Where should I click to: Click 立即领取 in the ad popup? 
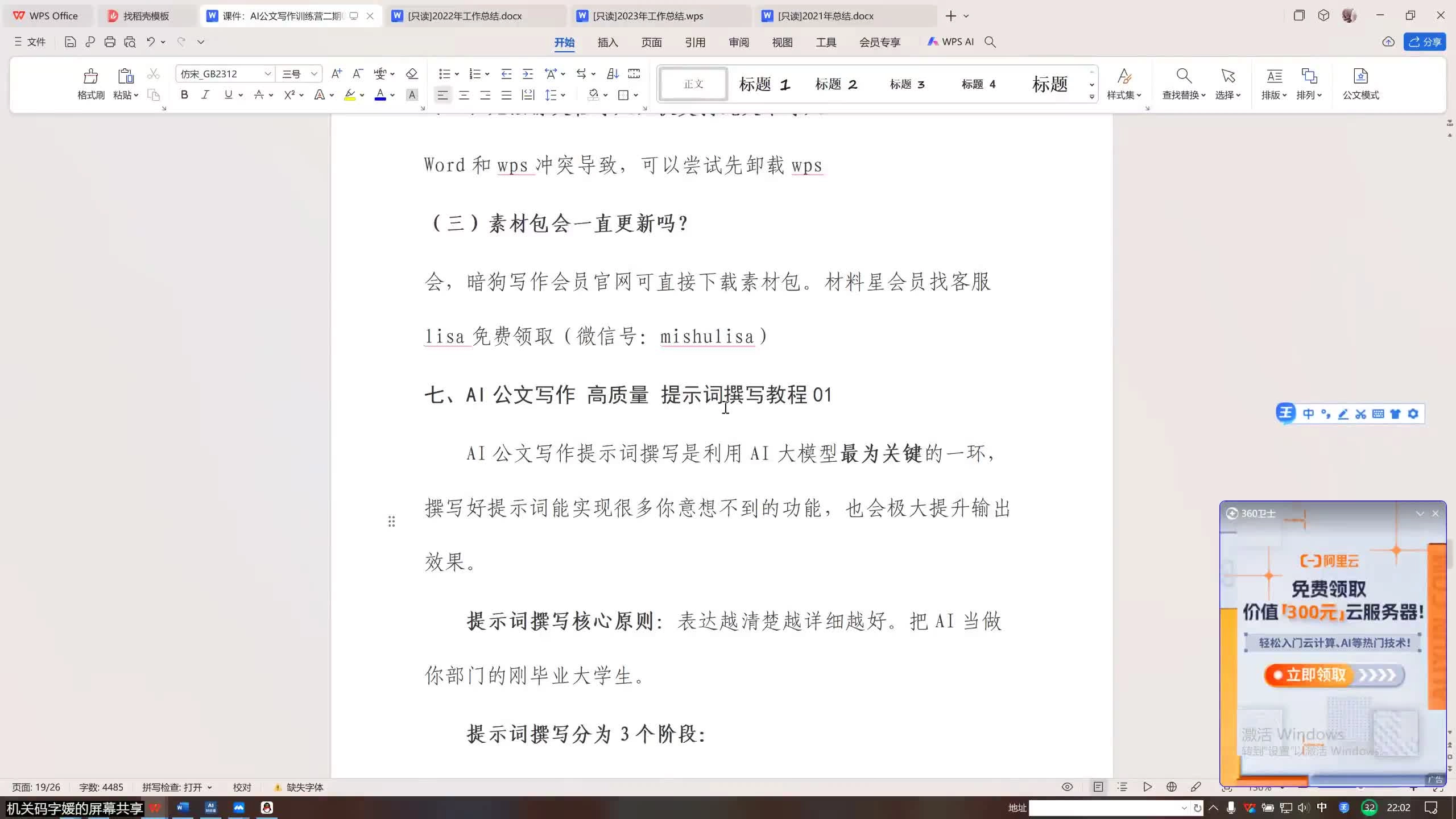(1316, 675)
